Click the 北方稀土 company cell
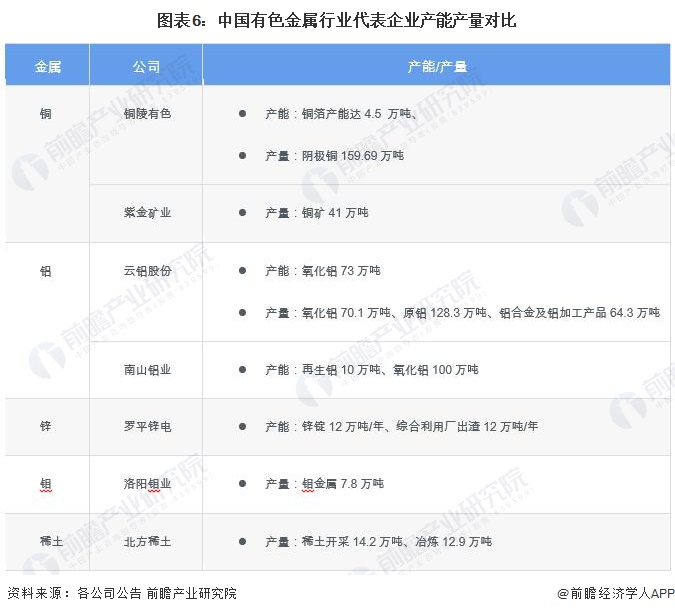Screen dimensions: 675x614 coord(147,541)
